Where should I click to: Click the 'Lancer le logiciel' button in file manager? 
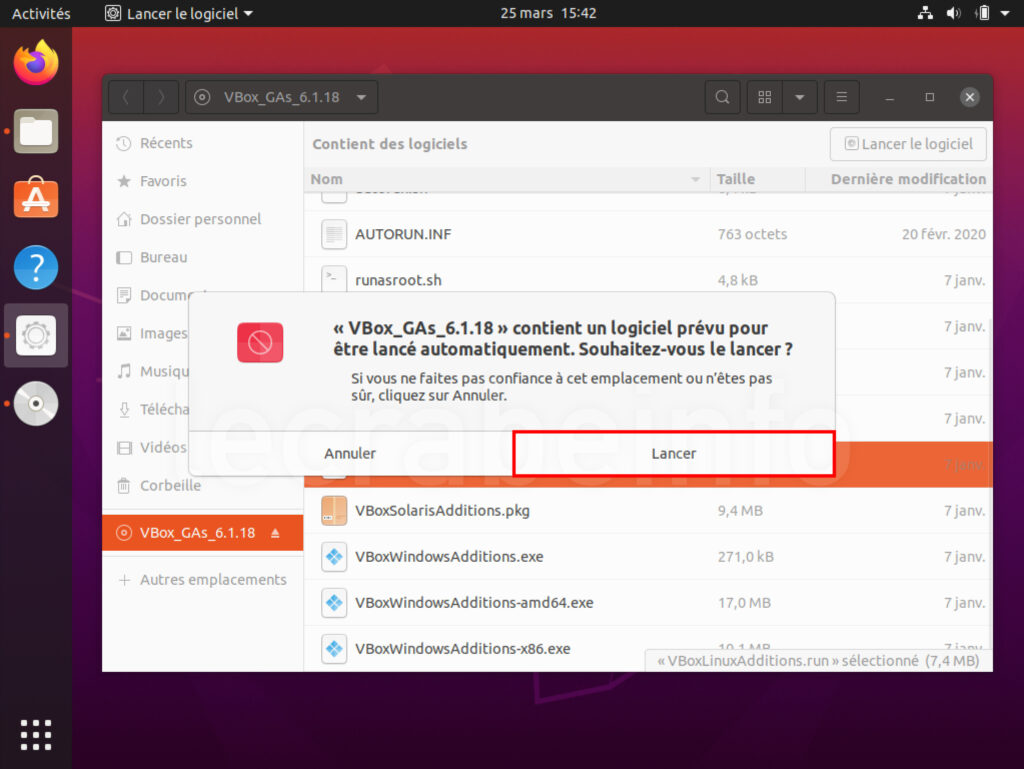click(908, 144)
